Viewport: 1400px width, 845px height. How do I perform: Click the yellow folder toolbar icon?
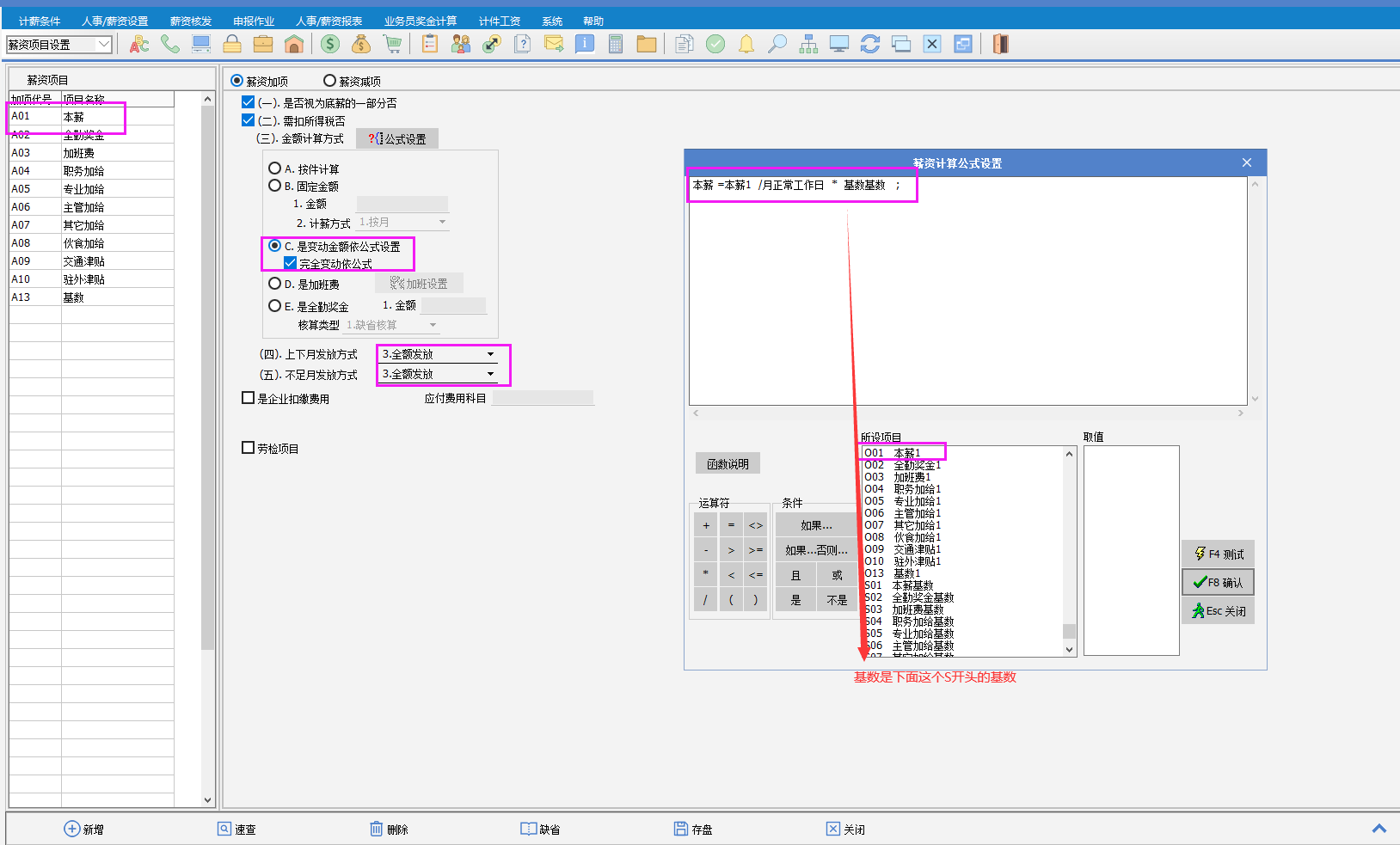pyautogui.click(x=647, y=44)
